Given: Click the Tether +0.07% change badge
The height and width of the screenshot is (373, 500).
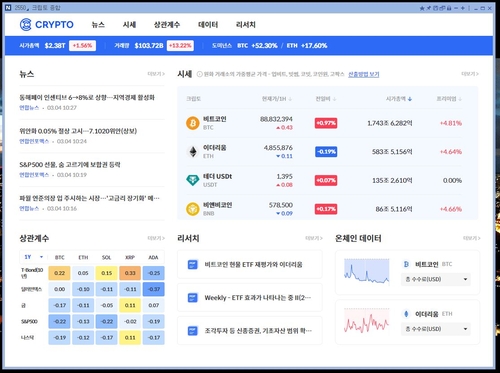Looking at the screenshot, I should coord(326,180).
